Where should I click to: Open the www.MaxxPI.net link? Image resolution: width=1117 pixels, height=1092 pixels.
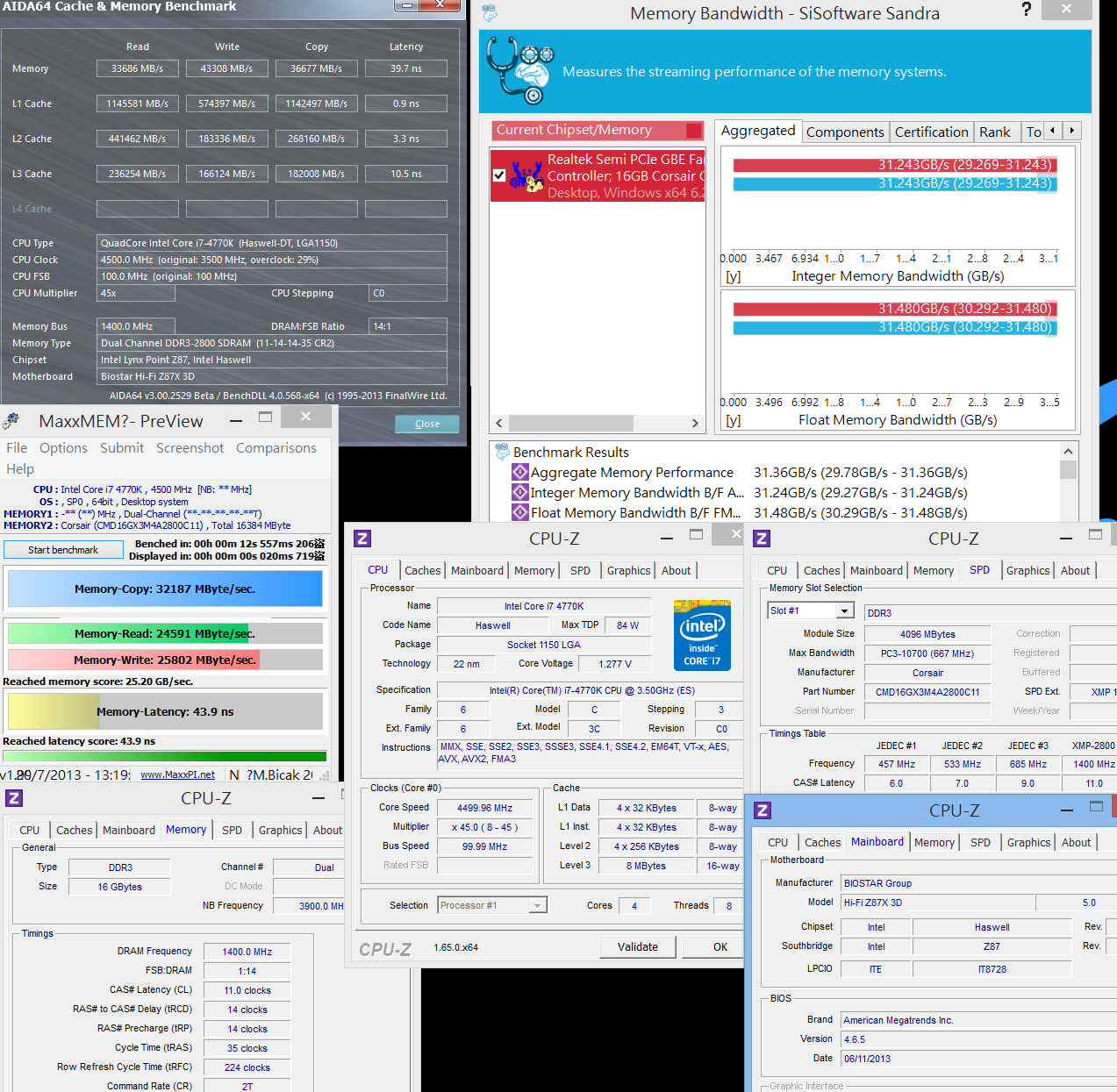[177, 774]
